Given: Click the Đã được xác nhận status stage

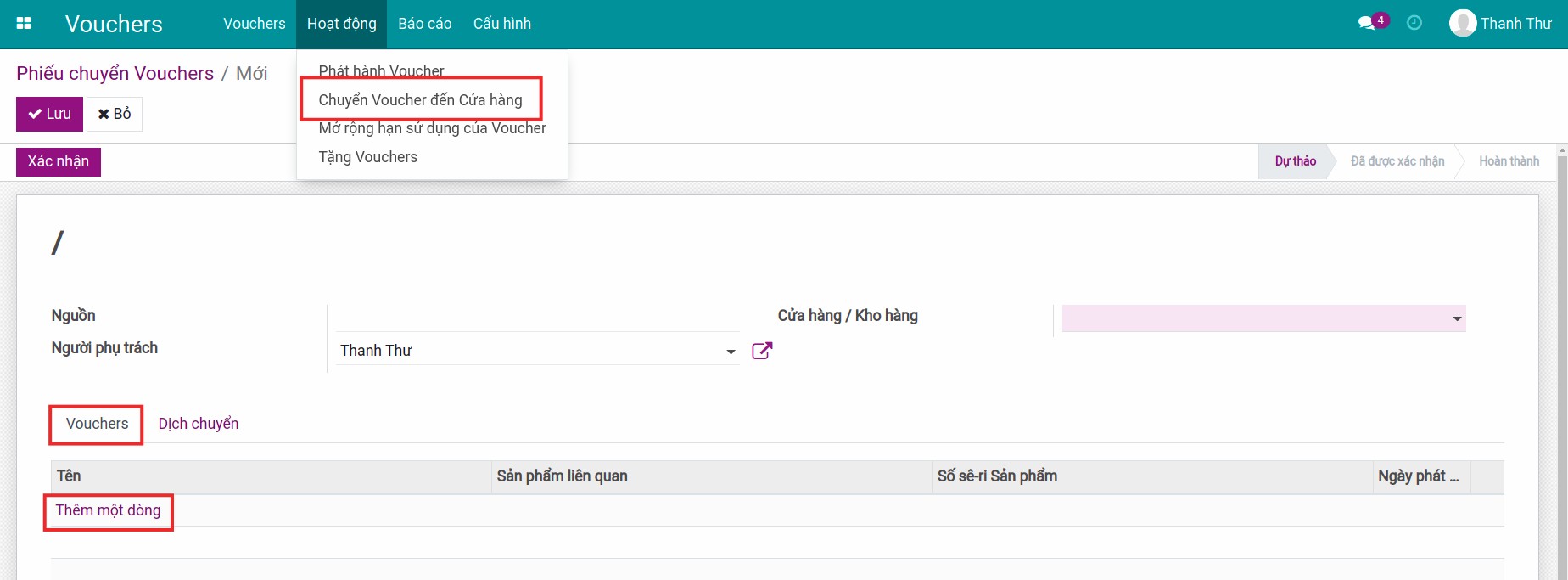Looking at the screenshot, I should pos(1397,161).
